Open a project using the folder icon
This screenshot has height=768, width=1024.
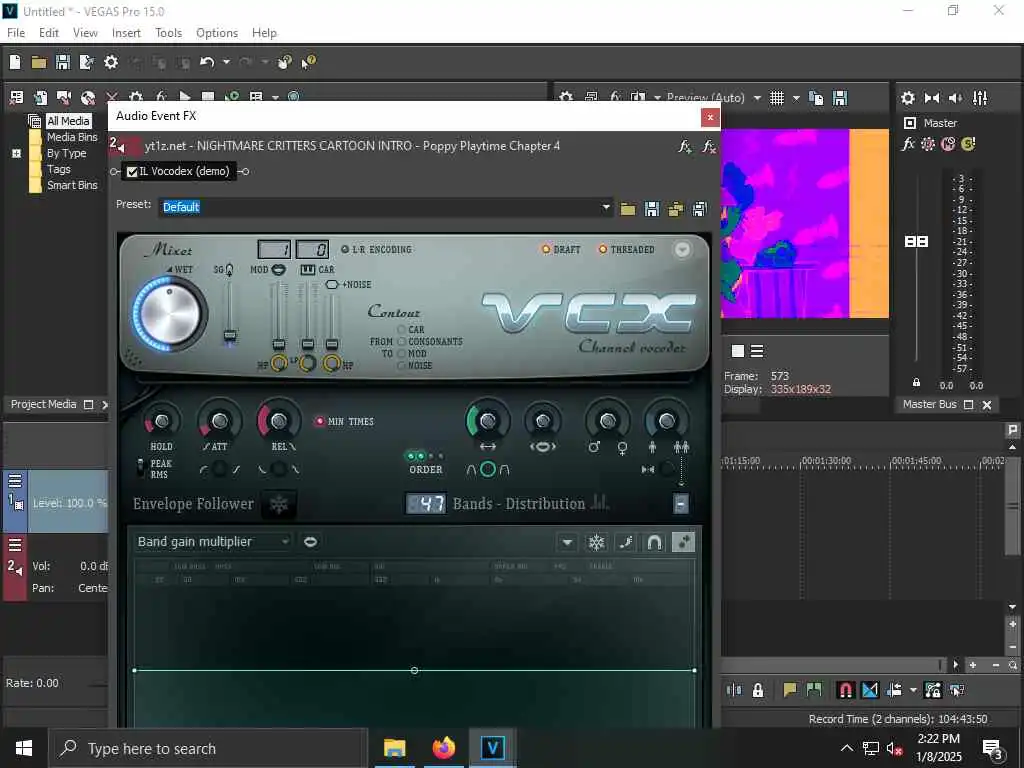click(39, 62)
